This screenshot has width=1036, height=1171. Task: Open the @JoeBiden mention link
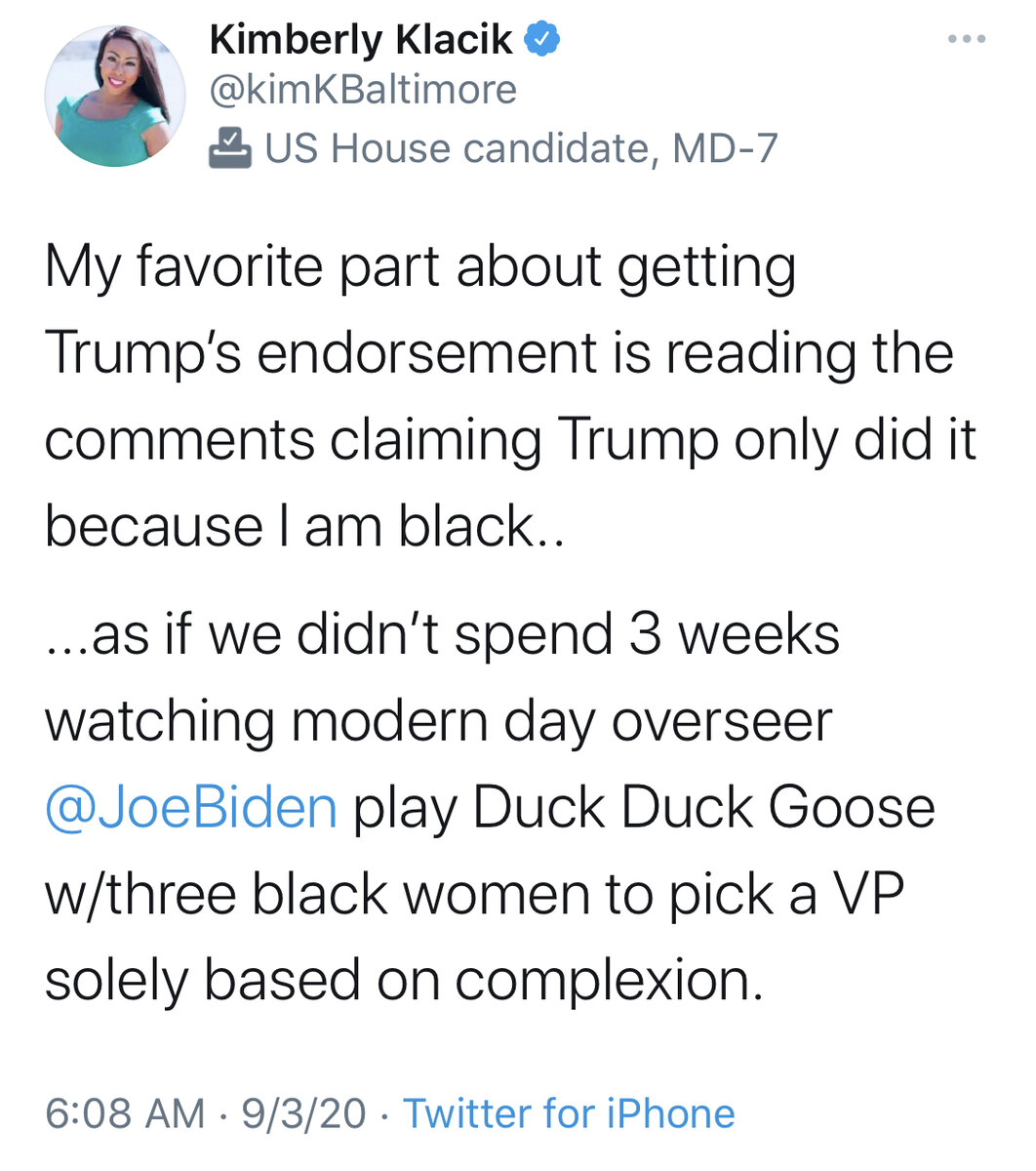(x=191, y=808)
